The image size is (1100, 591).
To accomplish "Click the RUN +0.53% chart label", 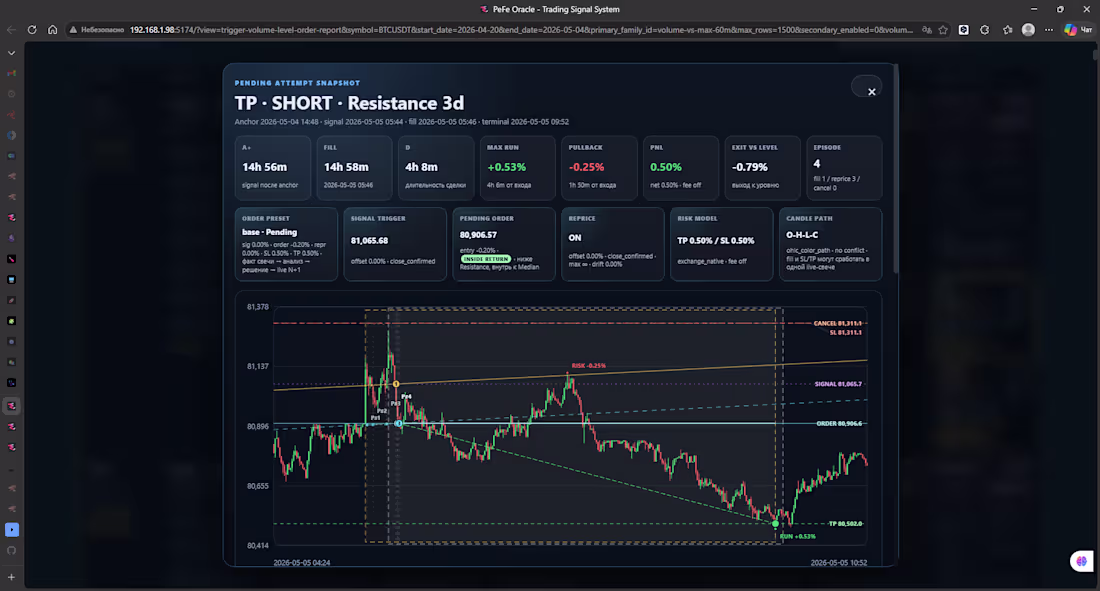I will pyautogui.click(x=798, y=536).
